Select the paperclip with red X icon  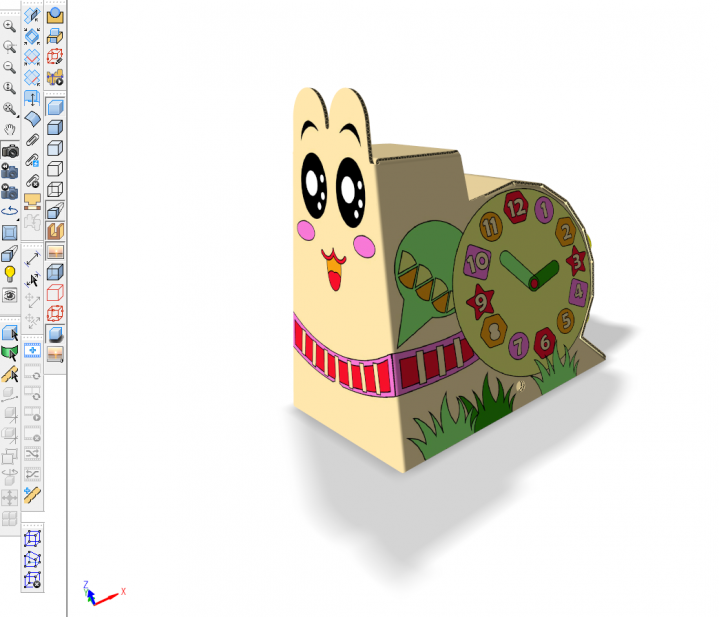click(x=32, y=181)
